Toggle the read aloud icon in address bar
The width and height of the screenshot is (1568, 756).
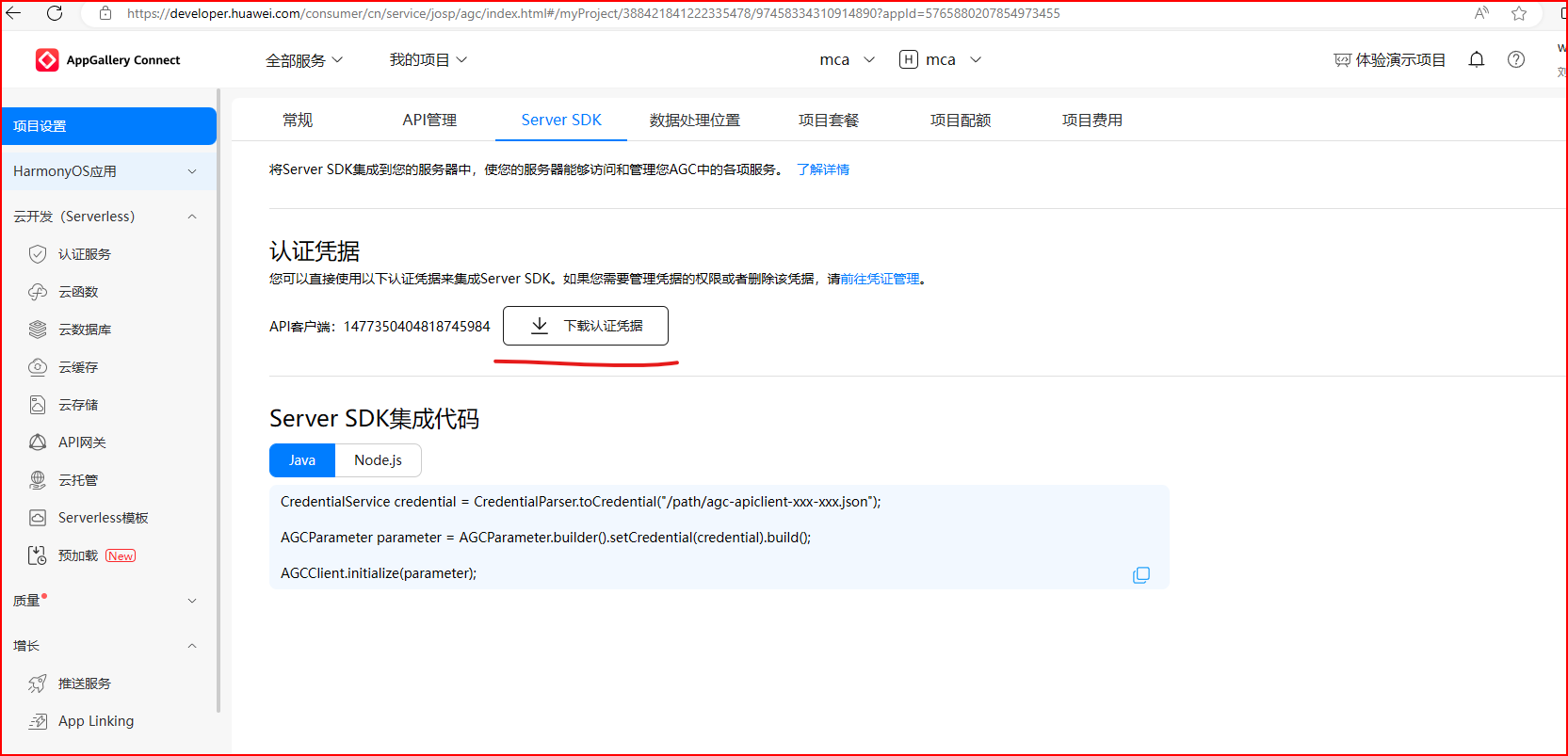coord(1481,13)
